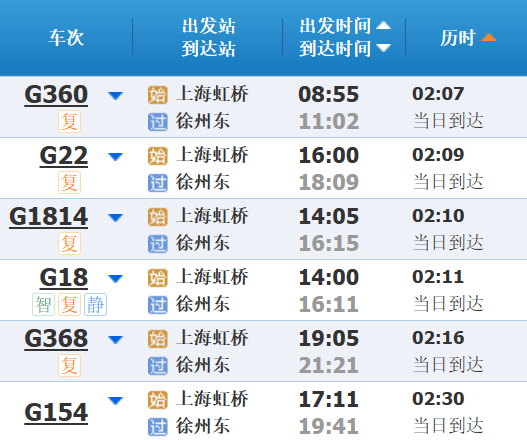The width and height of the screenshot is (527, 440).
Task: Expand stop details for train G360
Action: pos(115,96)
